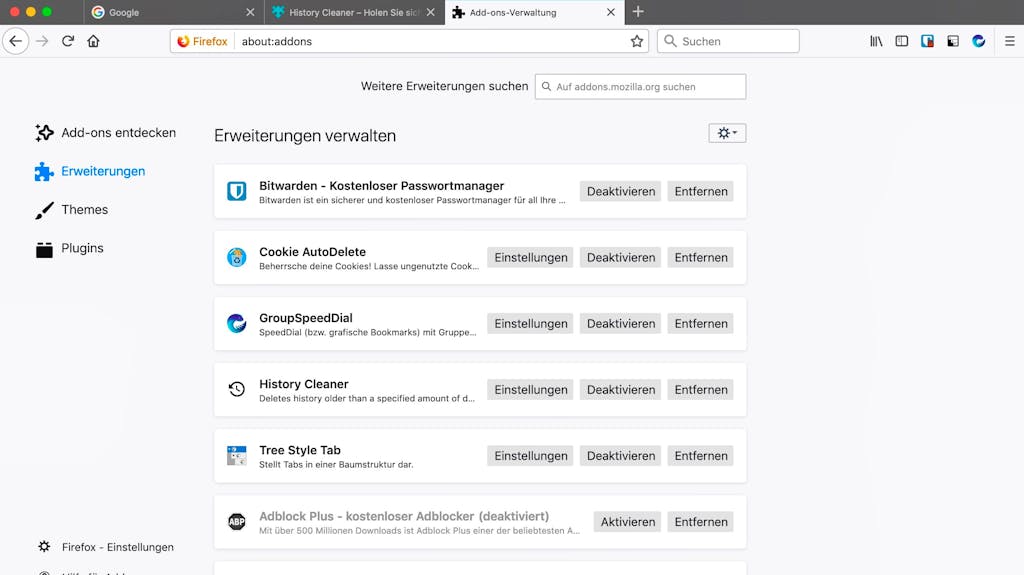Viewport: 1024px width, 575px height.
Task: Deactivate the Bitwarden extension
Action: [x=620, y=191]
